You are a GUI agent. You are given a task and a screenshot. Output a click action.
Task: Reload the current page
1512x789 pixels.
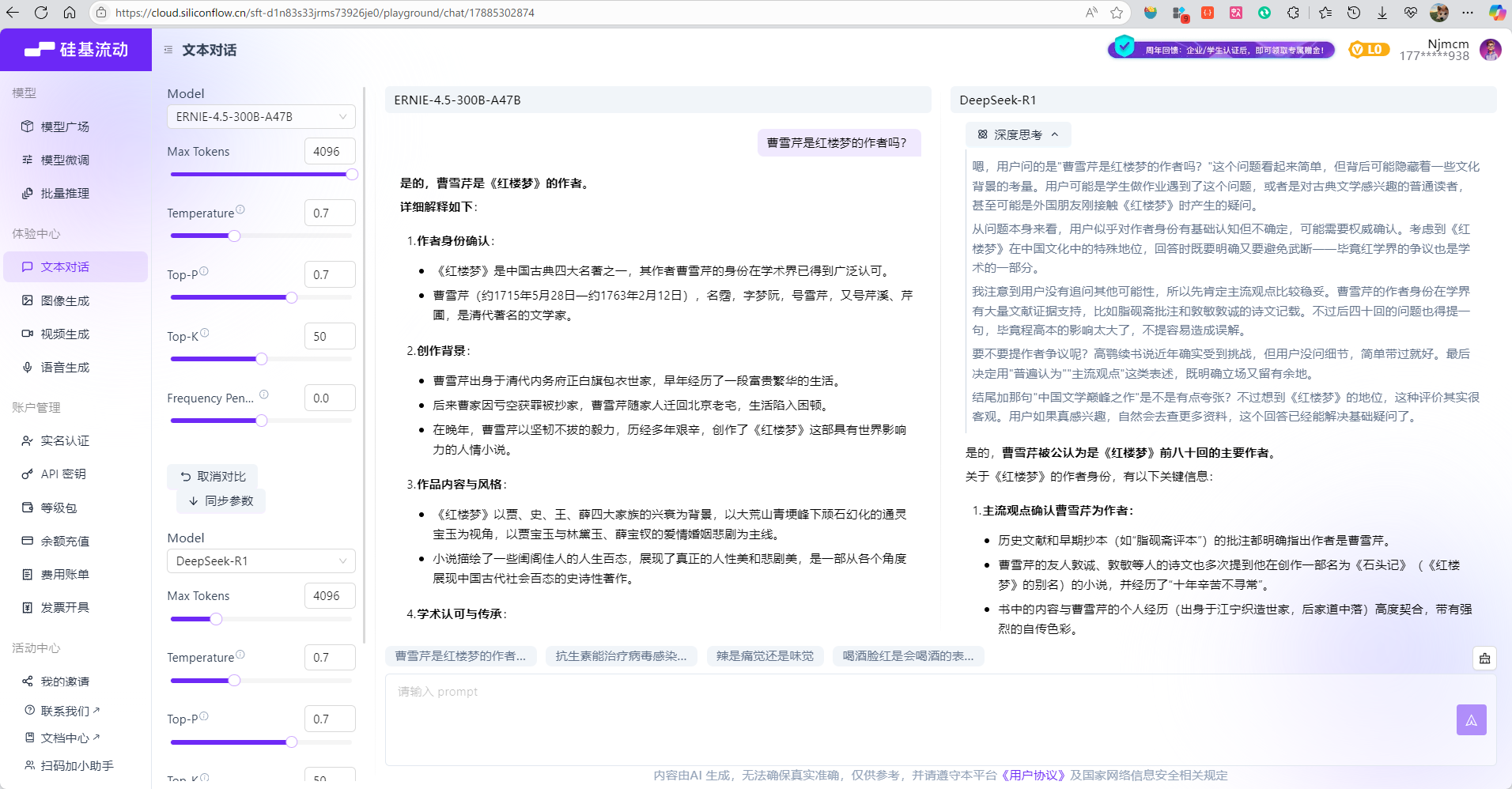[41, 13]
